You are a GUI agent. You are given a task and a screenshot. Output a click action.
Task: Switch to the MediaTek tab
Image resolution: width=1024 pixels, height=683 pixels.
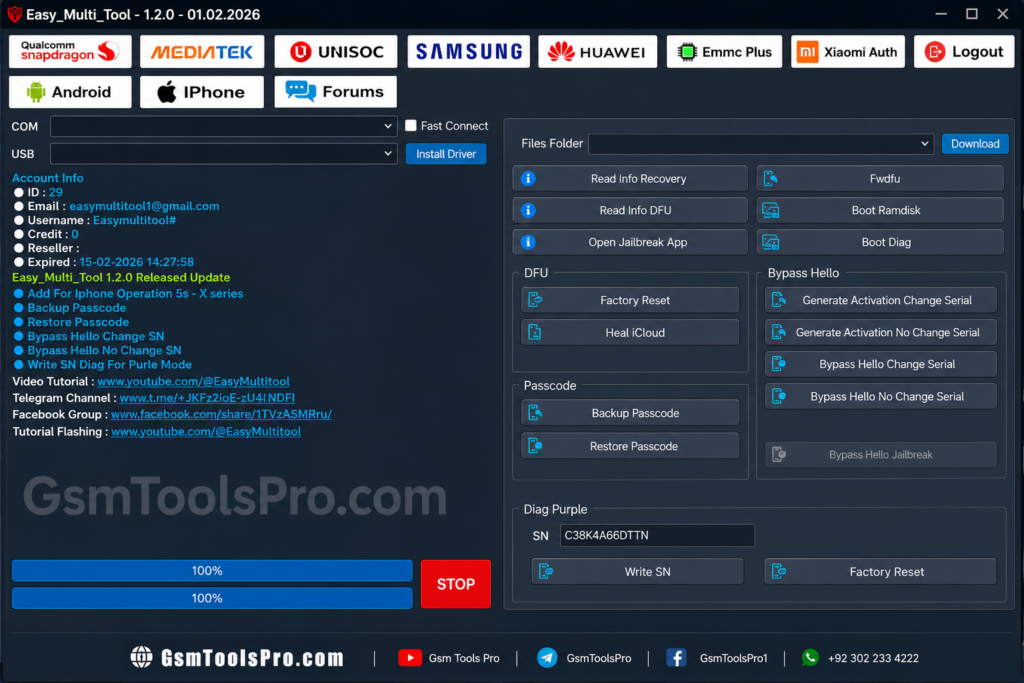coord(202,52)
